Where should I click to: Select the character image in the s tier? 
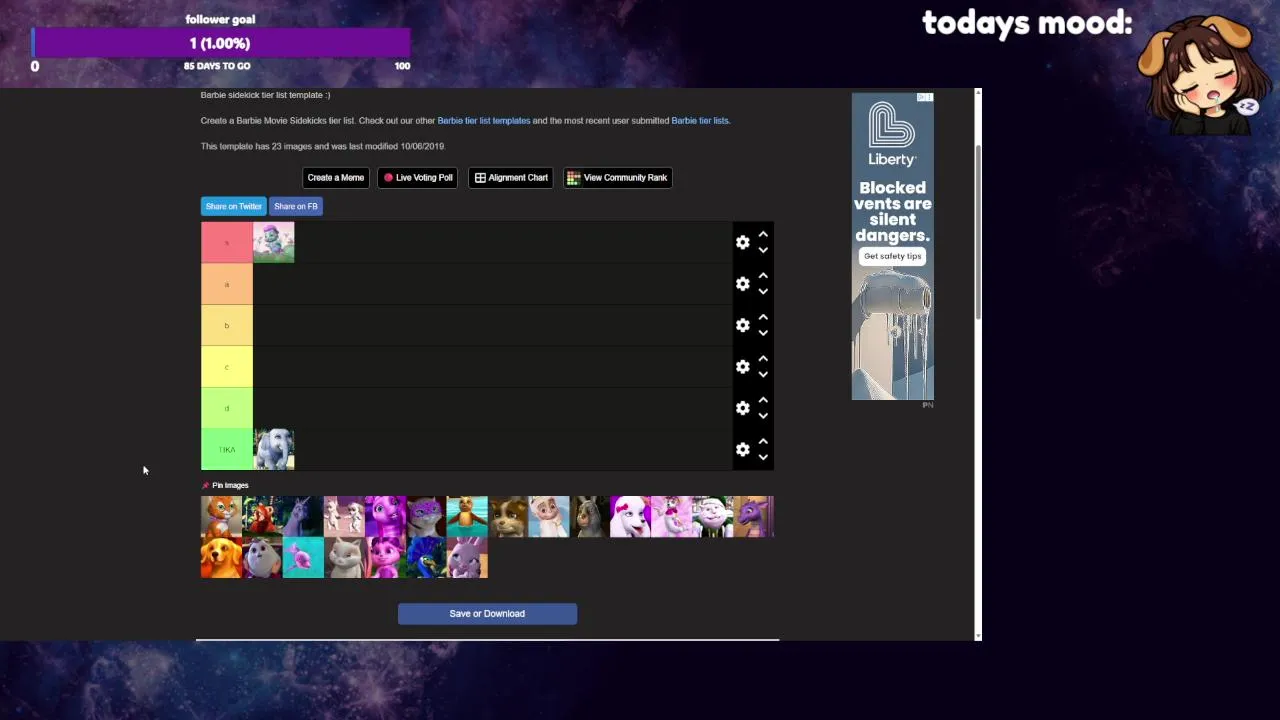click(x=274, y=243)
